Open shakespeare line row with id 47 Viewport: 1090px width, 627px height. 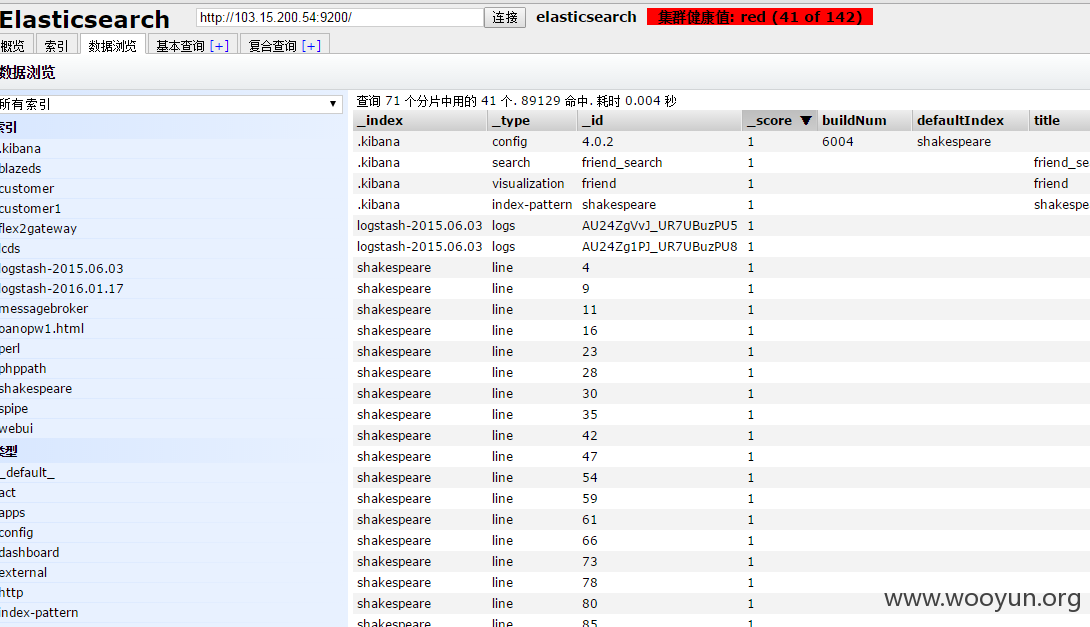click(722, 457)
